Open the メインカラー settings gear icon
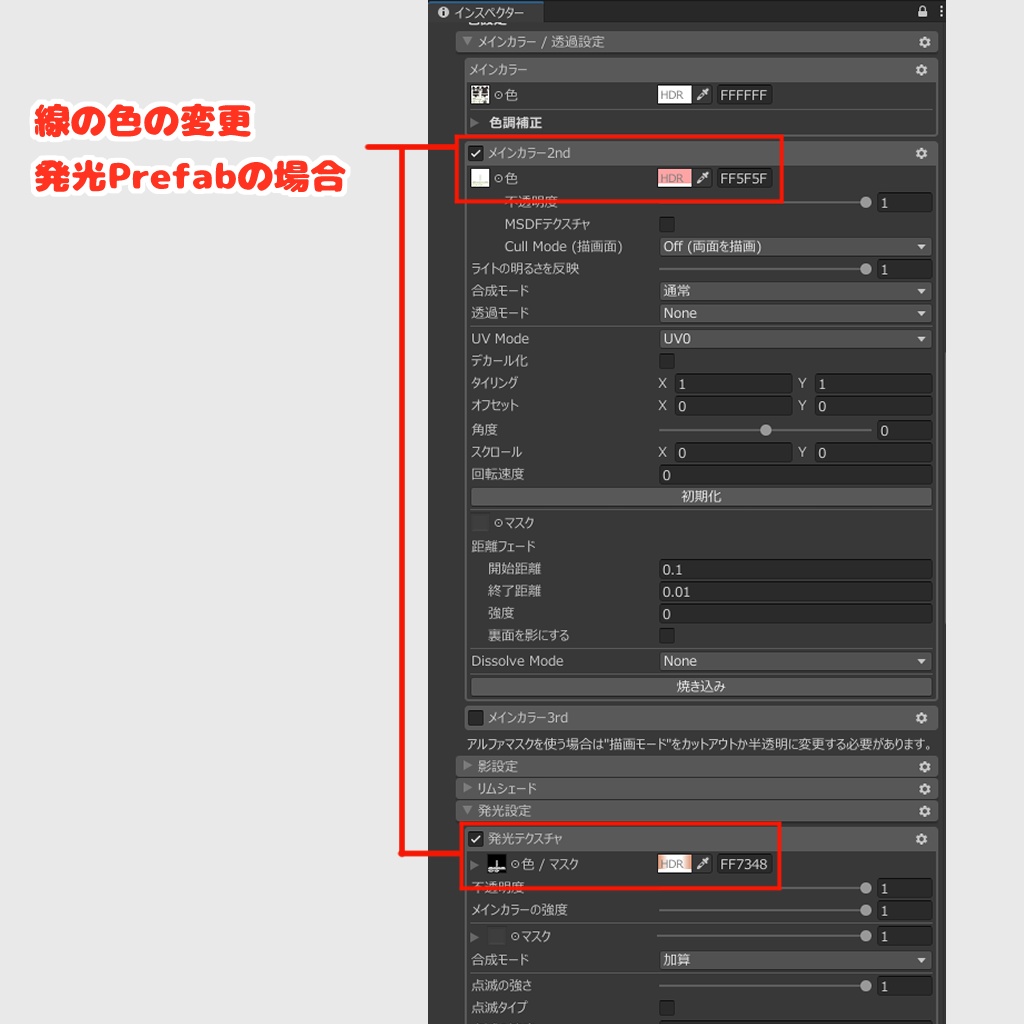The image size is (1024, 1024). pos(923,70)
